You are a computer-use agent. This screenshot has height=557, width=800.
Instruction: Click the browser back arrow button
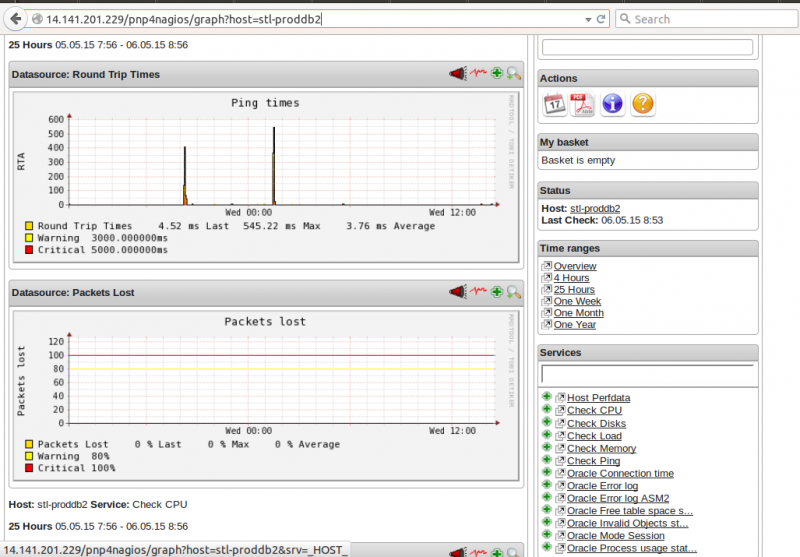tap(16, 19)
